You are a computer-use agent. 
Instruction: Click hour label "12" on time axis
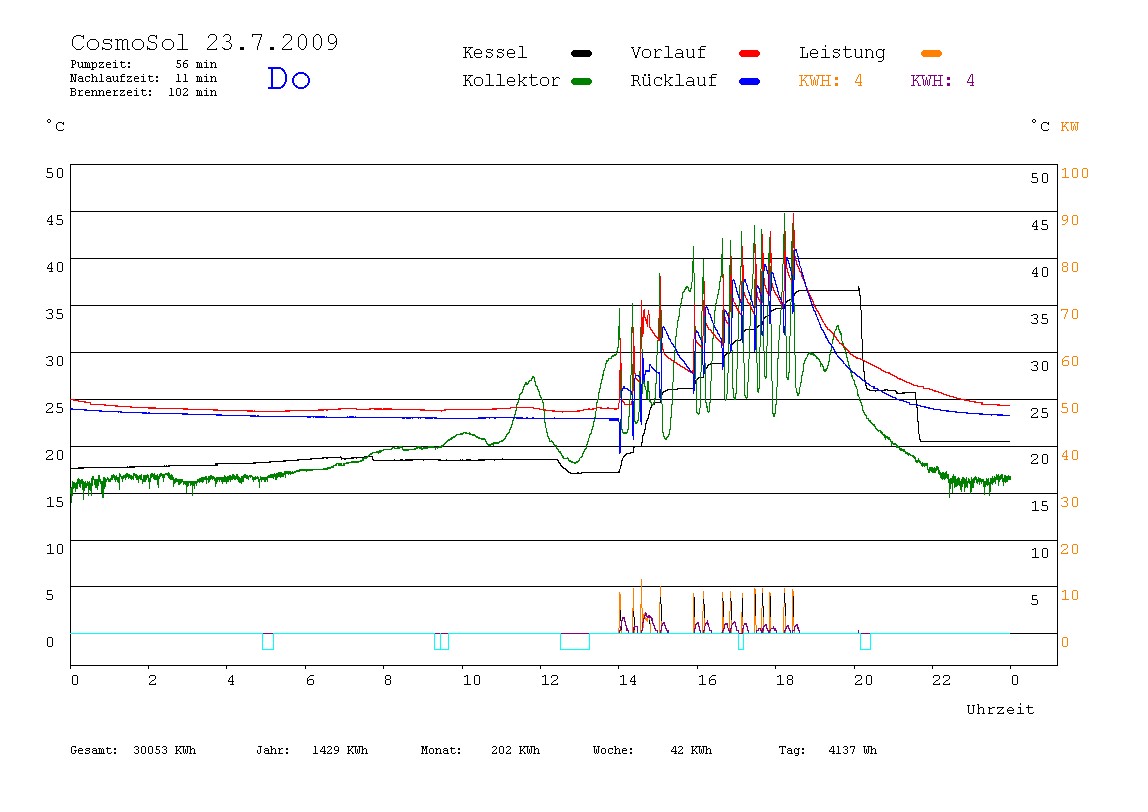point(550,680)
